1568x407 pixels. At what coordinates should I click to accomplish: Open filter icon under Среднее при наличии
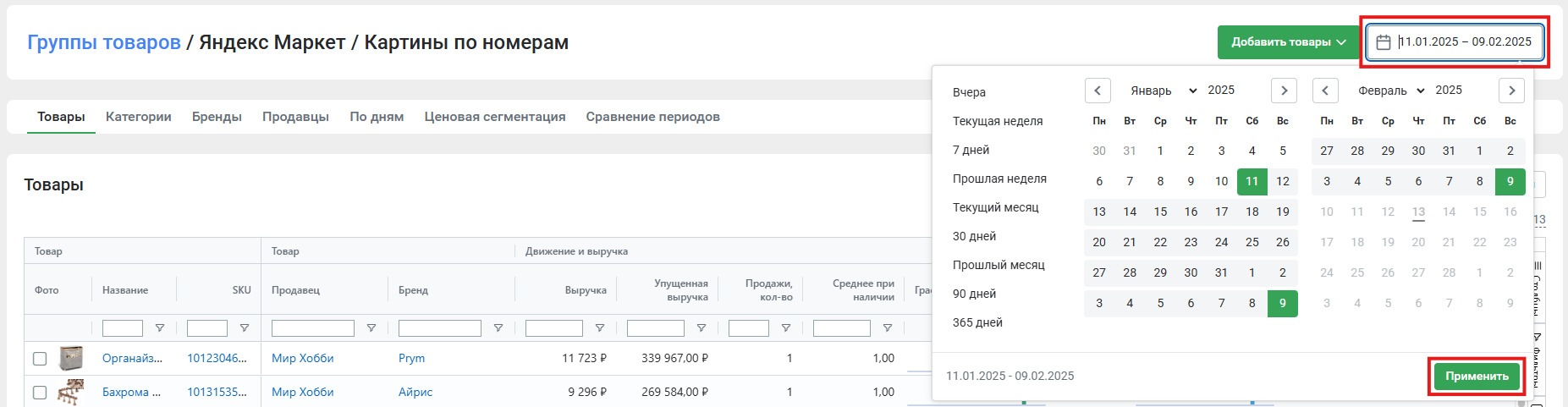887,328
